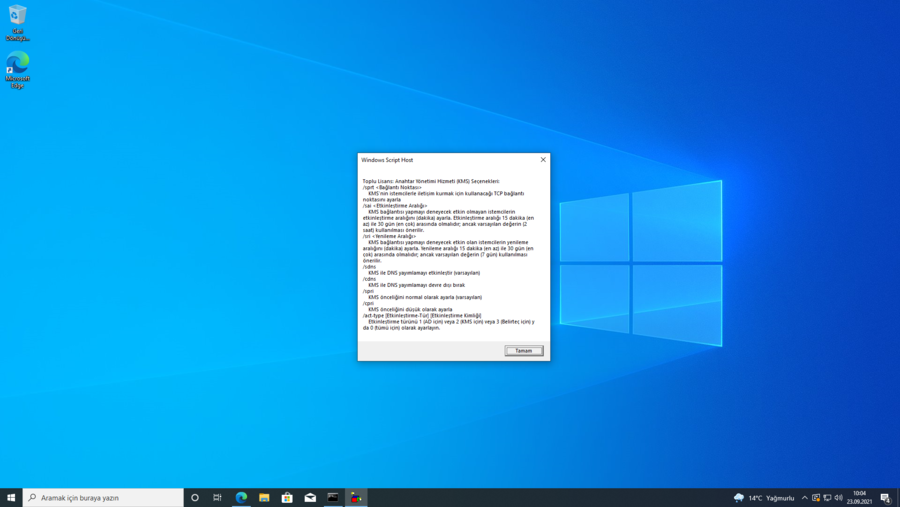Click the Tamam button in the dialog
Viewport: 900px width, 507px height.
coord(523,350)
